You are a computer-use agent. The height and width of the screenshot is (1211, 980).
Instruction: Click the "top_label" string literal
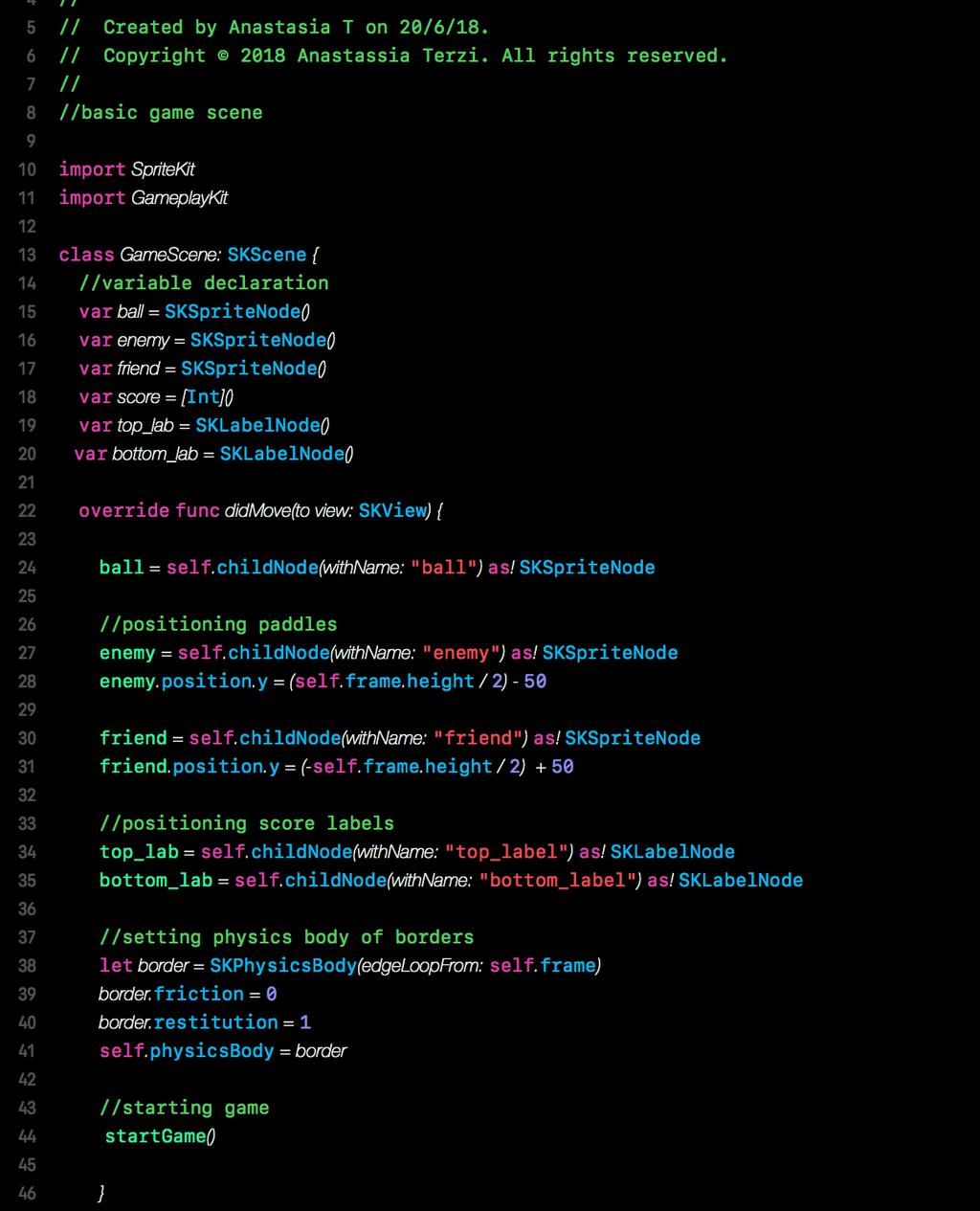(x=507, y=852)
